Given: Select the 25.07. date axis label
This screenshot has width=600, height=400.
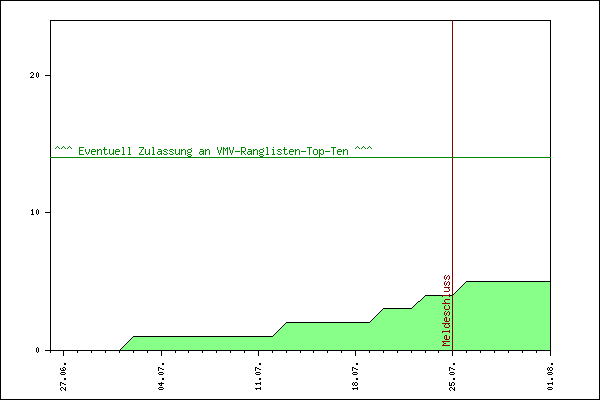Looking at the screenshot, I should coord(453,376).
